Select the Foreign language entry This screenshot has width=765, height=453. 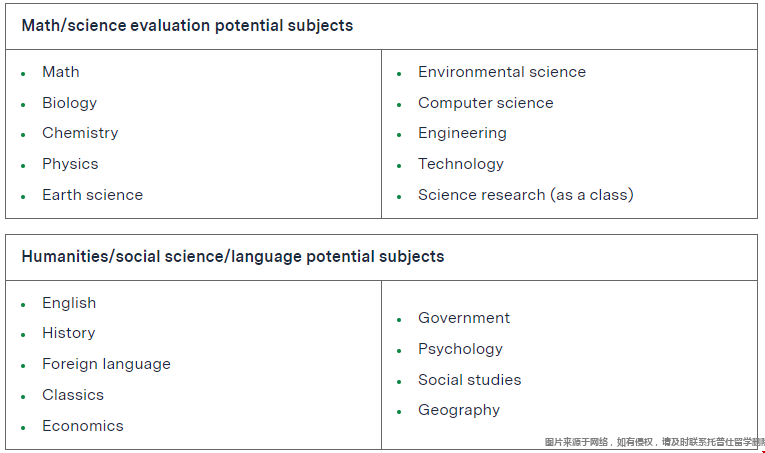[106, 364]
